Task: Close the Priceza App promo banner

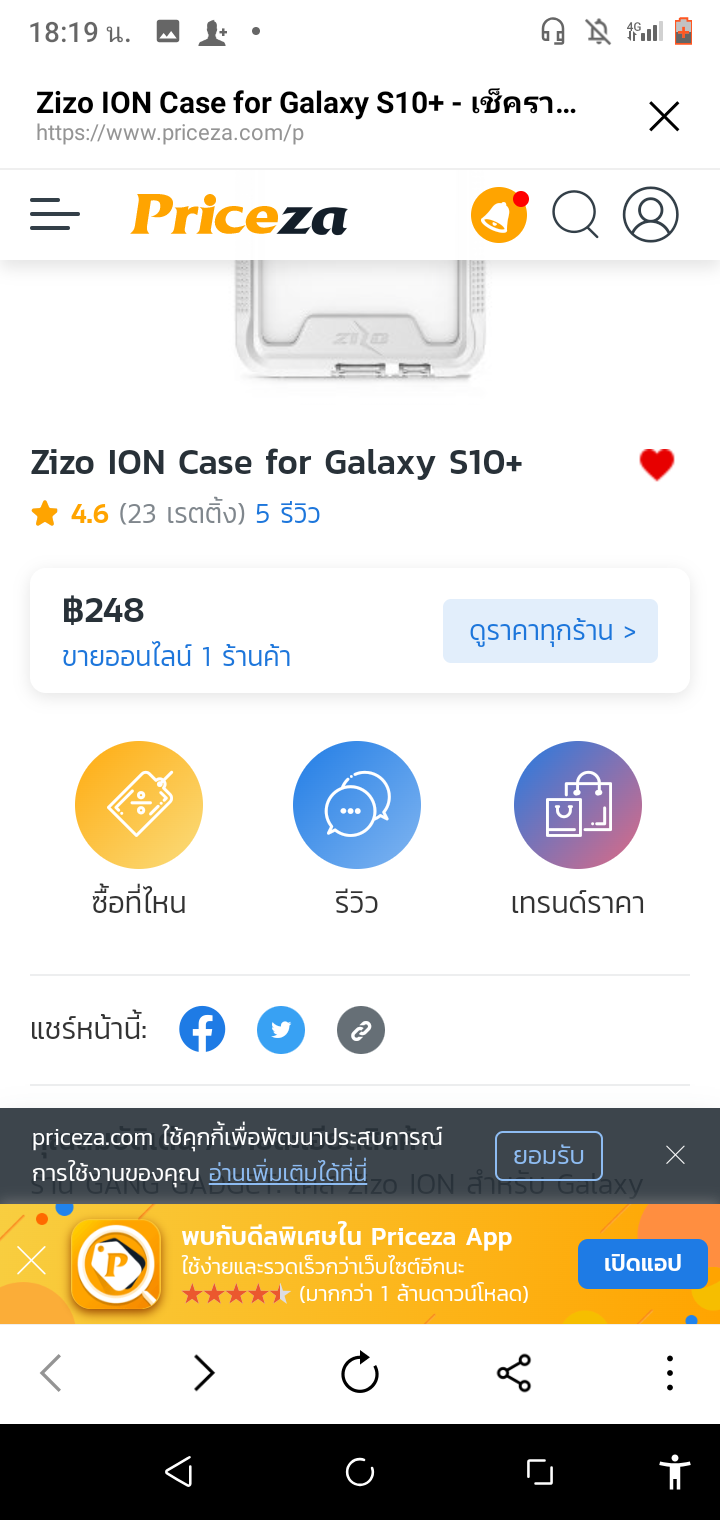Action: pyautogui.click(x=32, y=1261)
